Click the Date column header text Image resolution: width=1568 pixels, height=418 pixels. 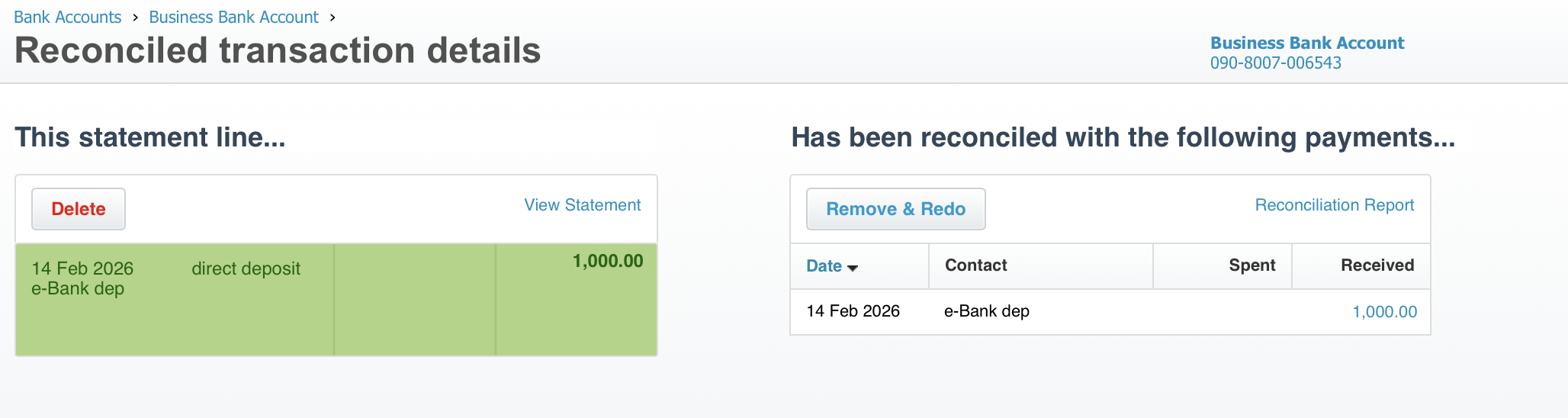[x=824, y=266]
